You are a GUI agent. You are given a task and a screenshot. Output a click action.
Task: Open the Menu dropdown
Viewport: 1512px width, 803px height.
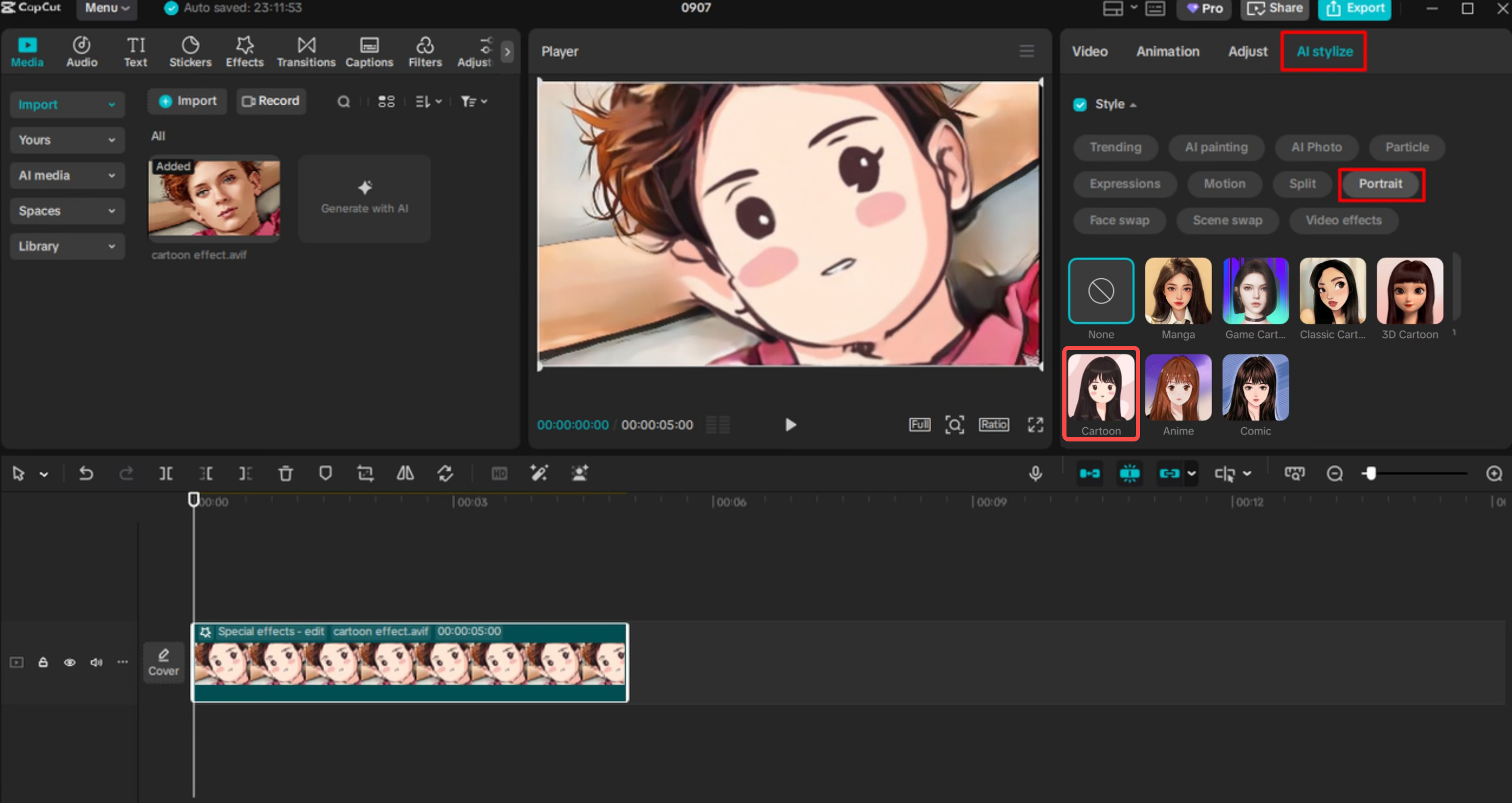107,8
